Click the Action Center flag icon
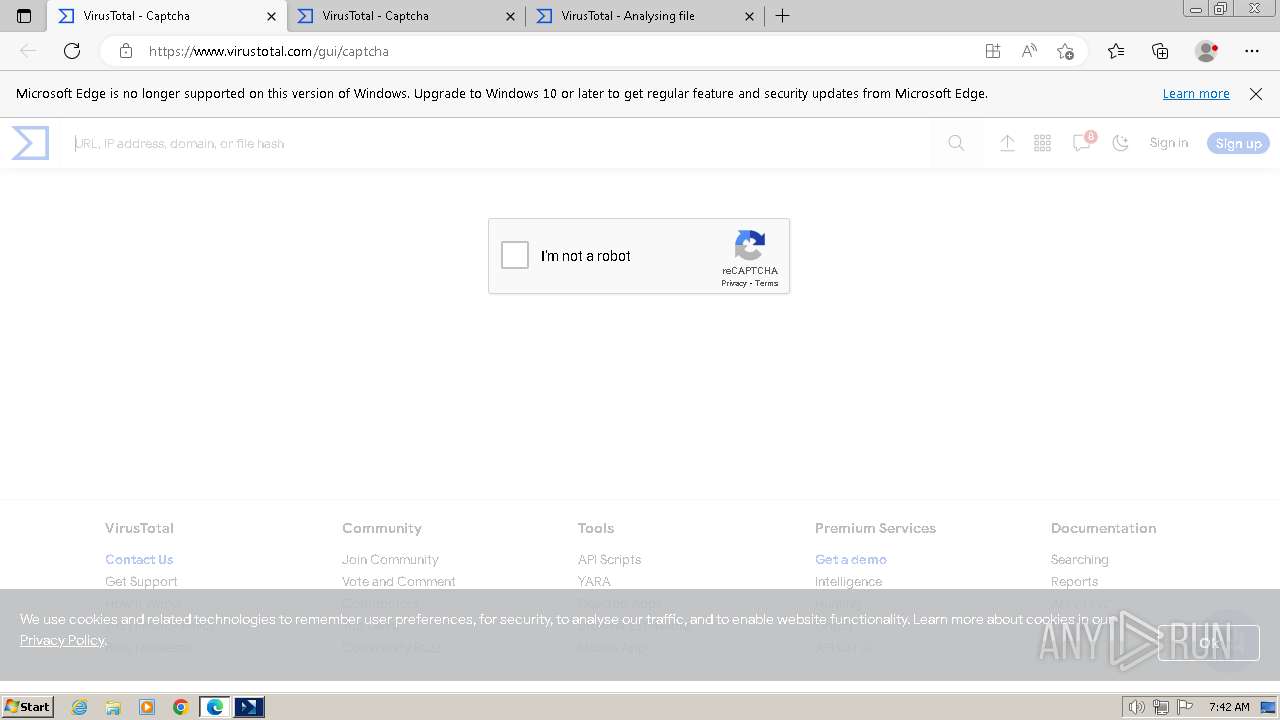Viewport: 1280px width, 720px height. [1184, 707]
